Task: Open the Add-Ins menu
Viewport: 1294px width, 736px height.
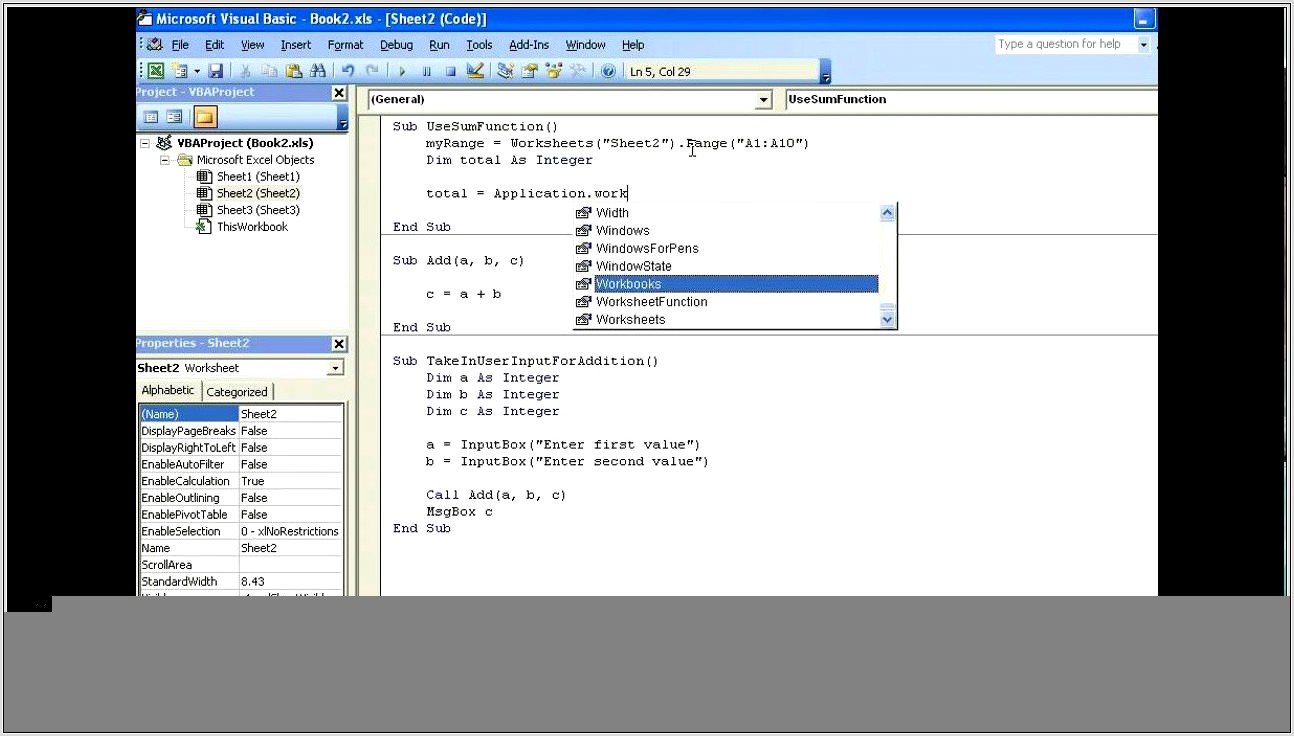Action: tap(529, 45)
